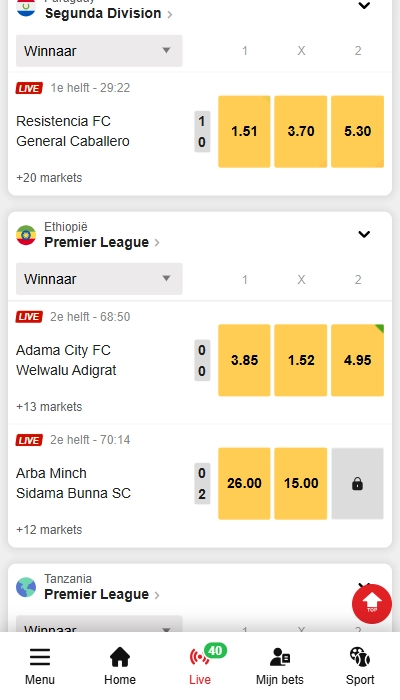Select odds 4.95 for Welwalu Adigrat
The width and height of the screenshot is (400, 700).
click(x=357, y=360)
